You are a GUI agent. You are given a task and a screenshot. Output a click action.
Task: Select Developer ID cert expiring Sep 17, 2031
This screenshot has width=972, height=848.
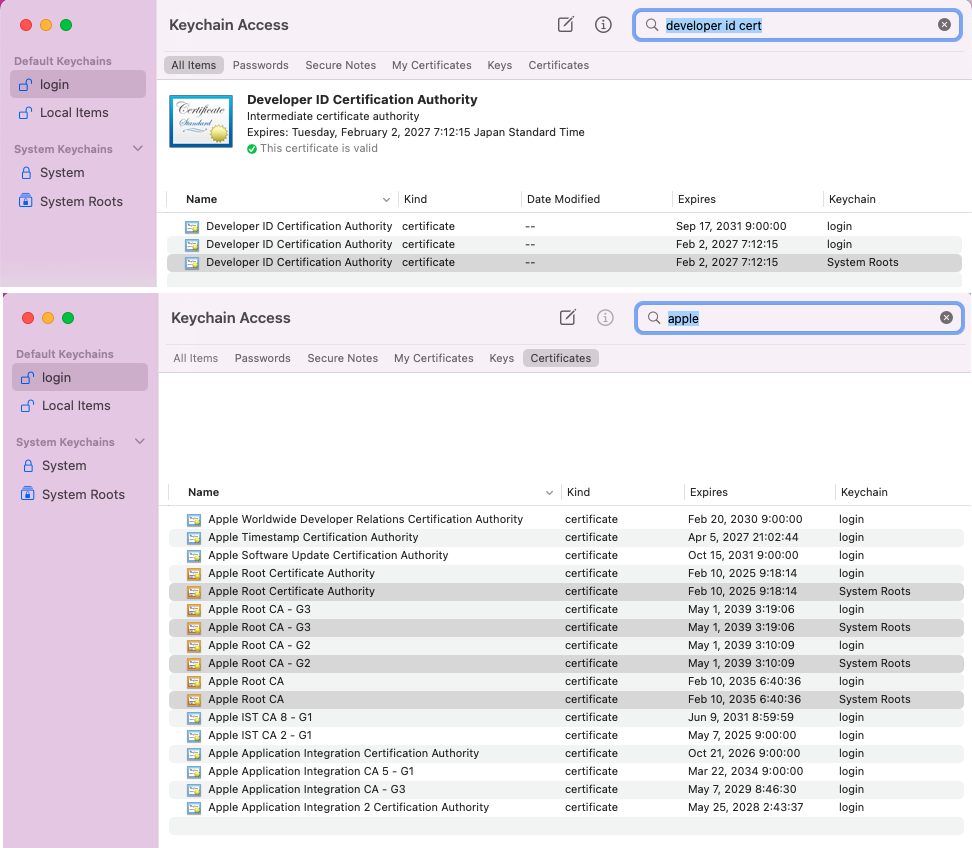564,226
